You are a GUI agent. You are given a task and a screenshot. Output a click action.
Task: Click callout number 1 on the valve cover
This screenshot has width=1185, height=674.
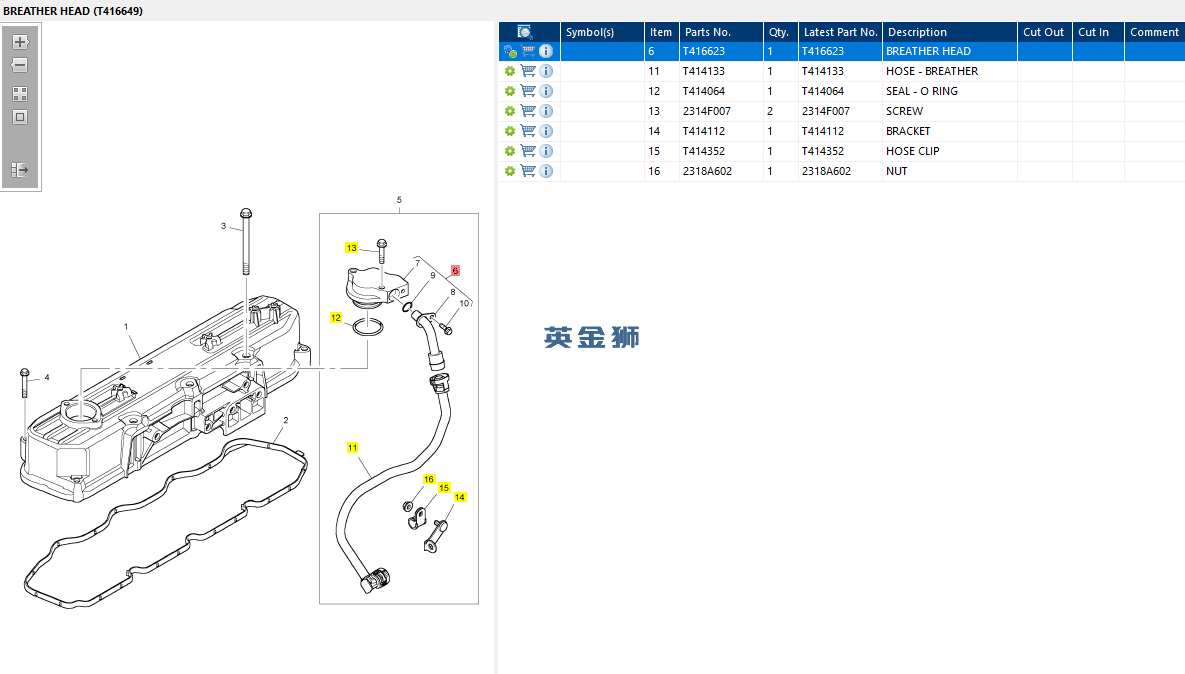(126, 326)
